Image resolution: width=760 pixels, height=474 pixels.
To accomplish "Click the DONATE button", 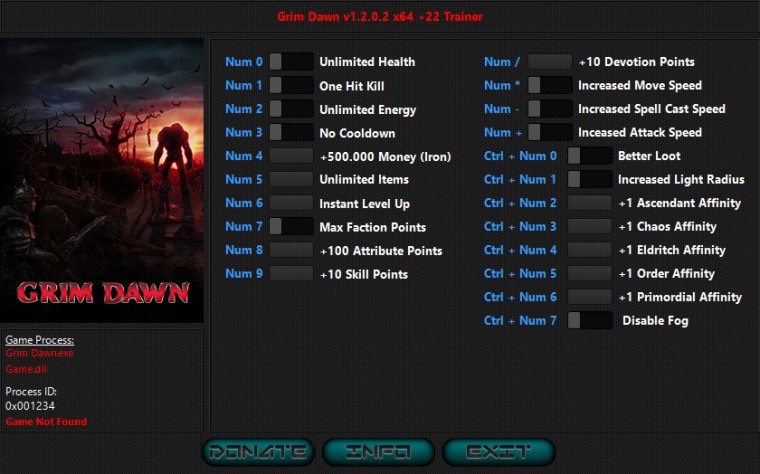I will [x=258, y=452].
